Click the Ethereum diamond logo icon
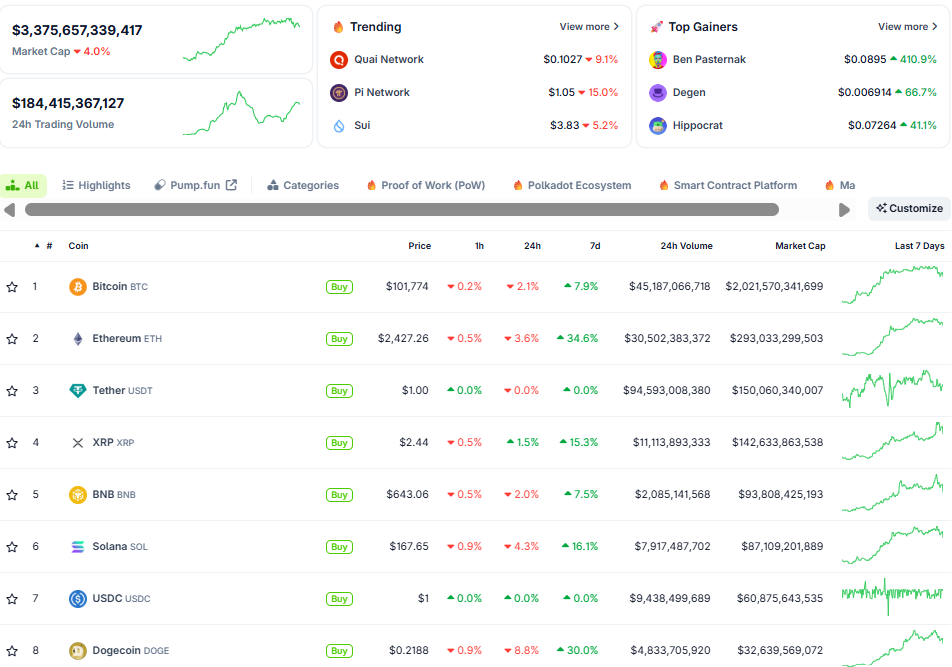Viewport: 952px width, 667px height. [77, 339]
